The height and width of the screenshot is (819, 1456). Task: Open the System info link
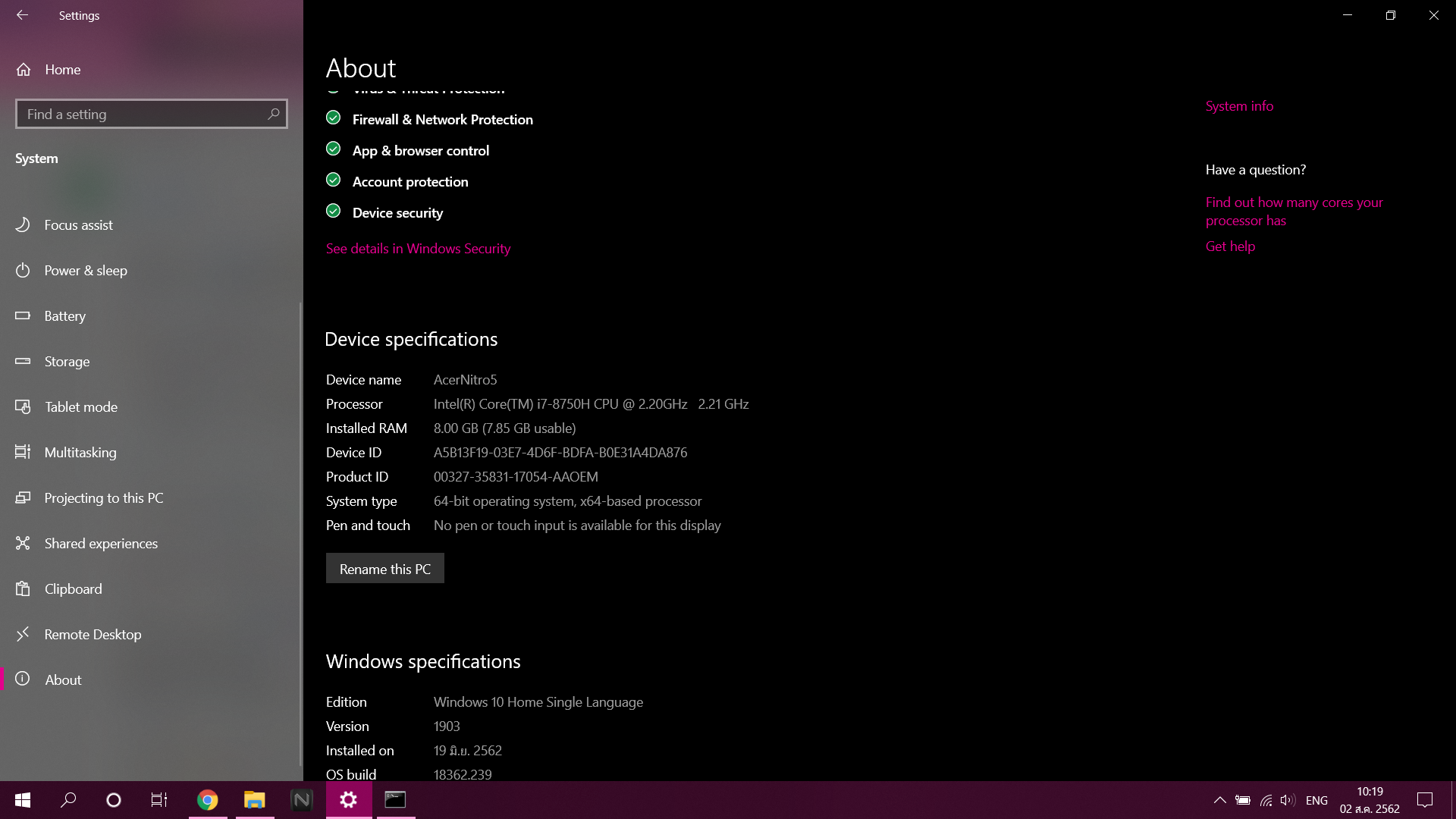pos(1239,106)
